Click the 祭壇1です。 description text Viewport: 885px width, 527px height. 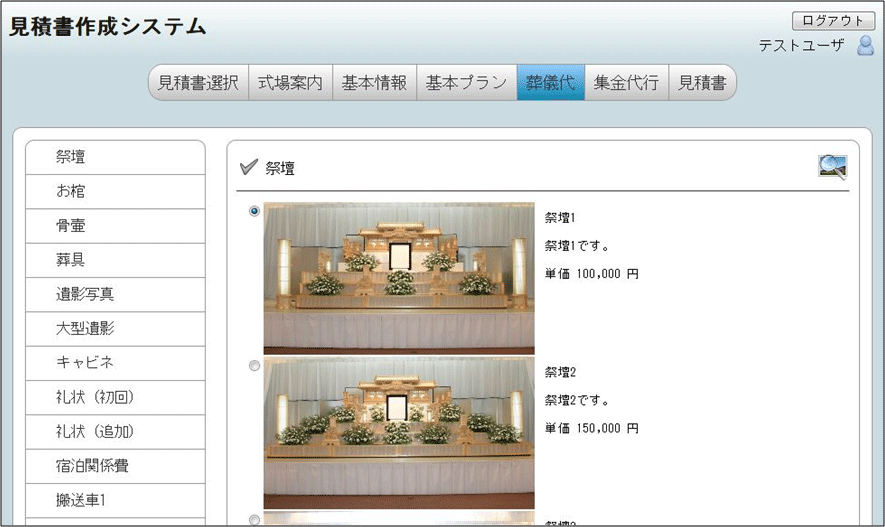[x=577, y=246]
